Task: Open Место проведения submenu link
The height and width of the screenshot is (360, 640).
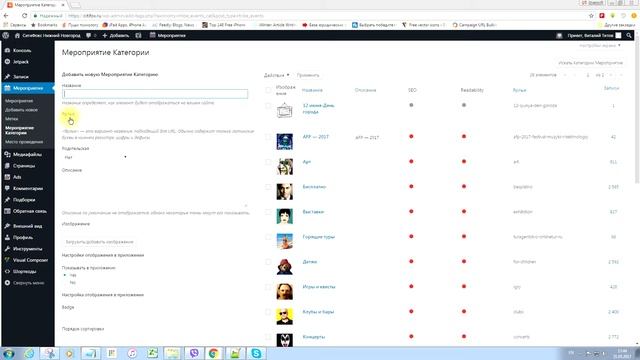Action: [x=24, y=142]
